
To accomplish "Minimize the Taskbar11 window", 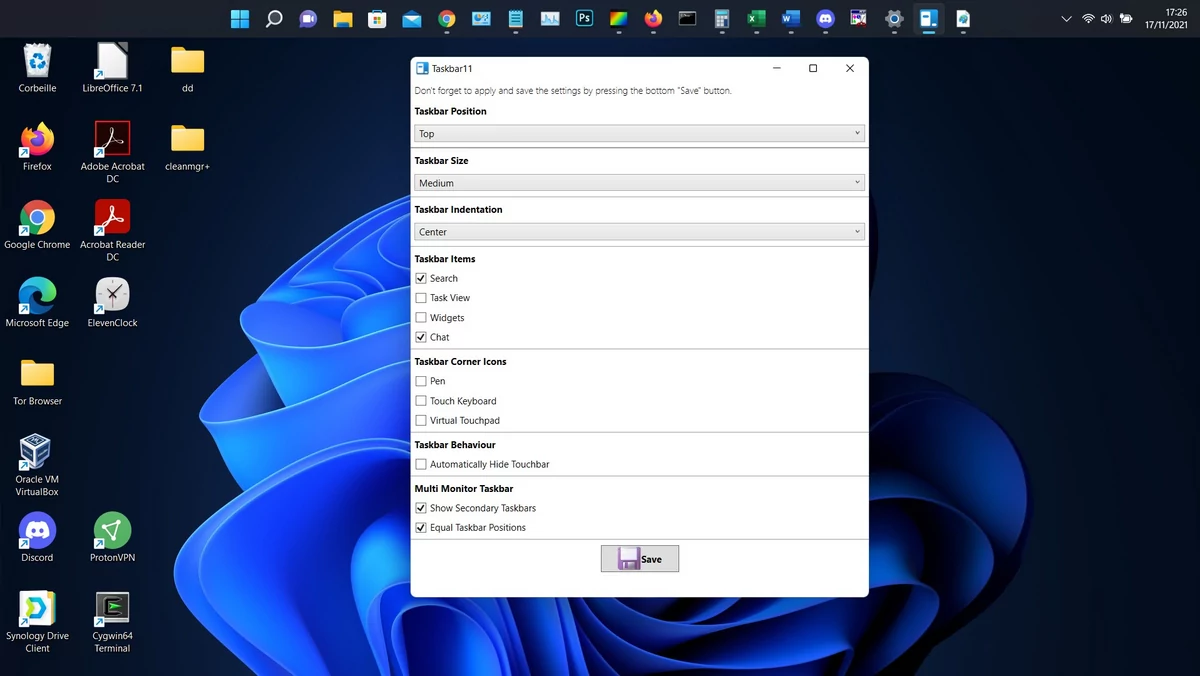I will [777, 68].
